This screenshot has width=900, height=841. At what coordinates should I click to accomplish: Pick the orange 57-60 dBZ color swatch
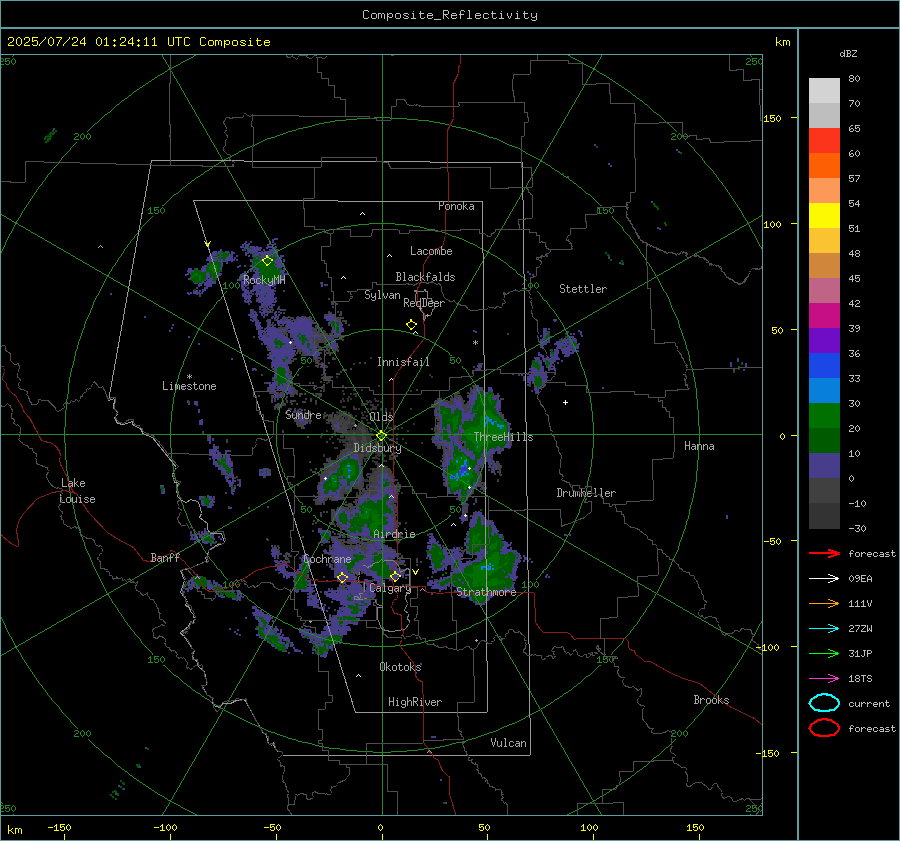point(824,165)
